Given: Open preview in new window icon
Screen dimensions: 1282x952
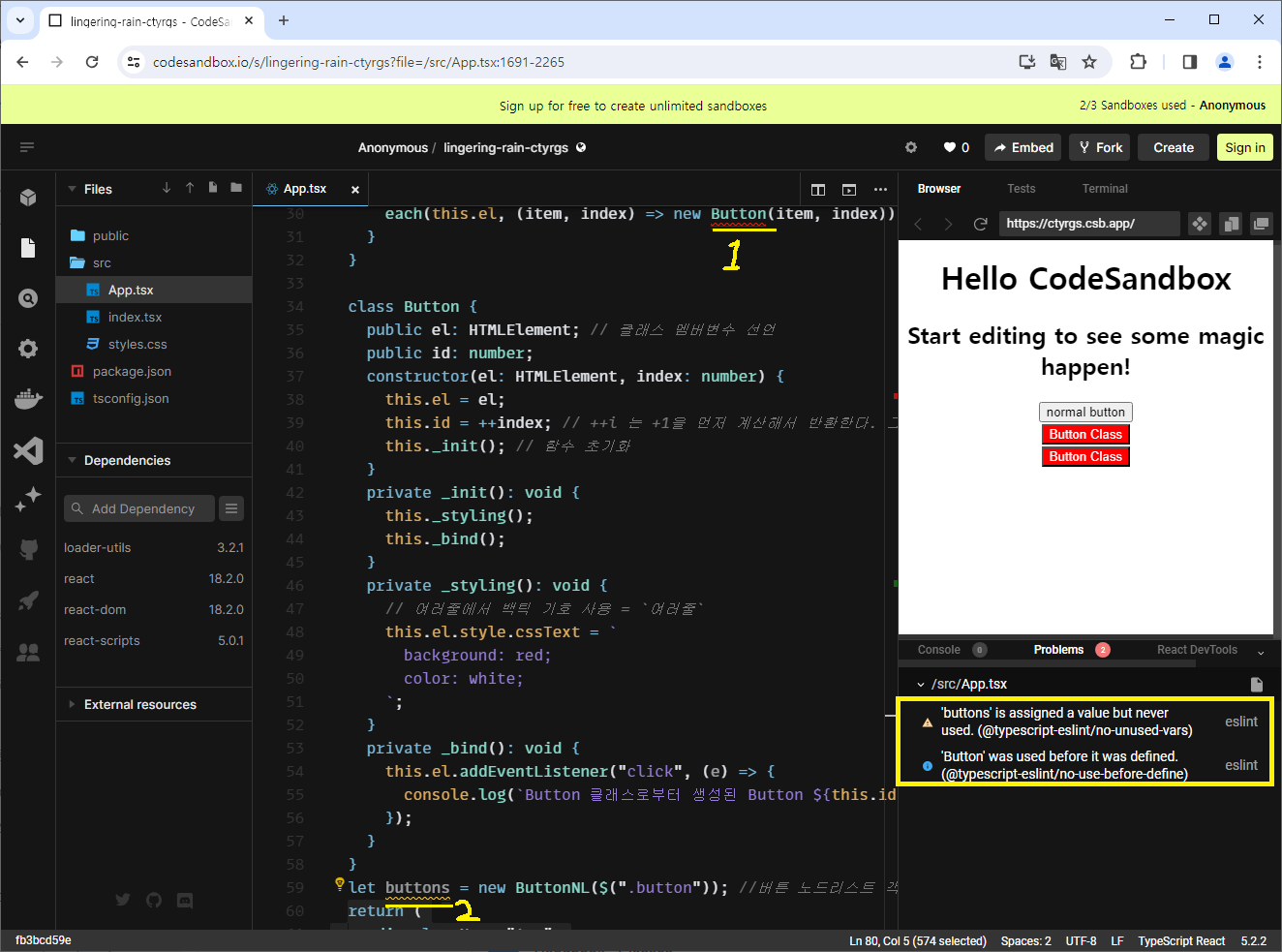Looking at the screenshot, I should tap(1262, 224).
